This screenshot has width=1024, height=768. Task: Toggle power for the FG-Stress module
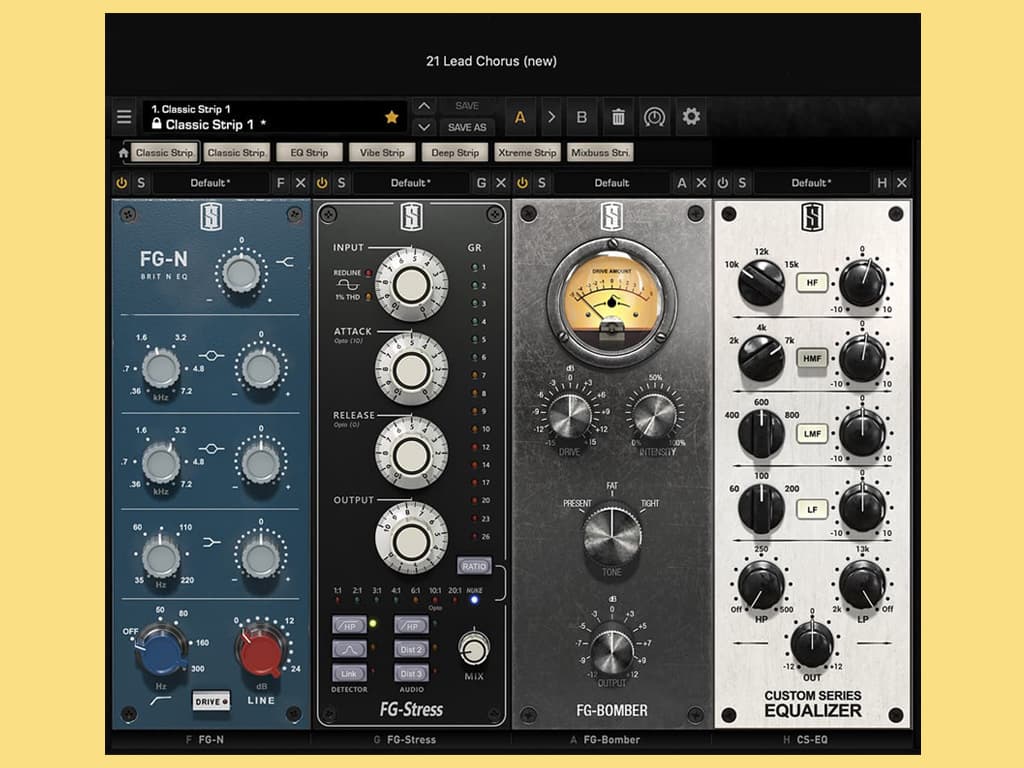click(322, 183)
